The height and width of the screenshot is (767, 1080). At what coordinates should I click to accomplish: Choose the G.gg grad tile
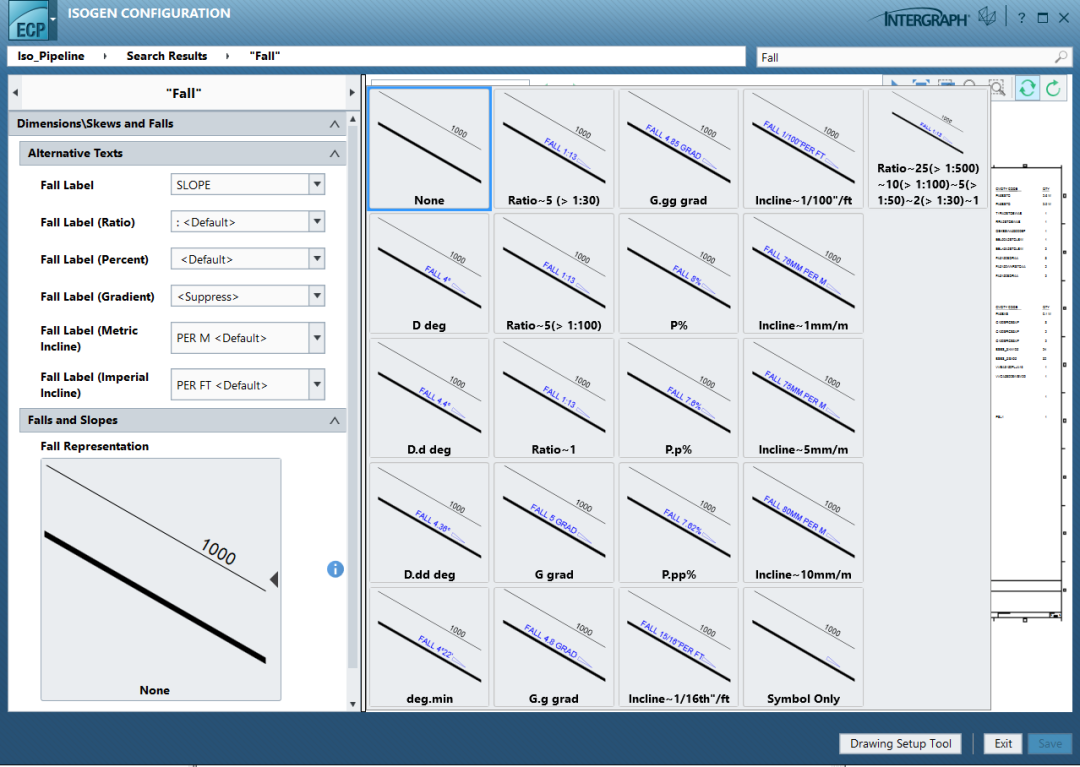pyautogui.click(x=678, y=149)
